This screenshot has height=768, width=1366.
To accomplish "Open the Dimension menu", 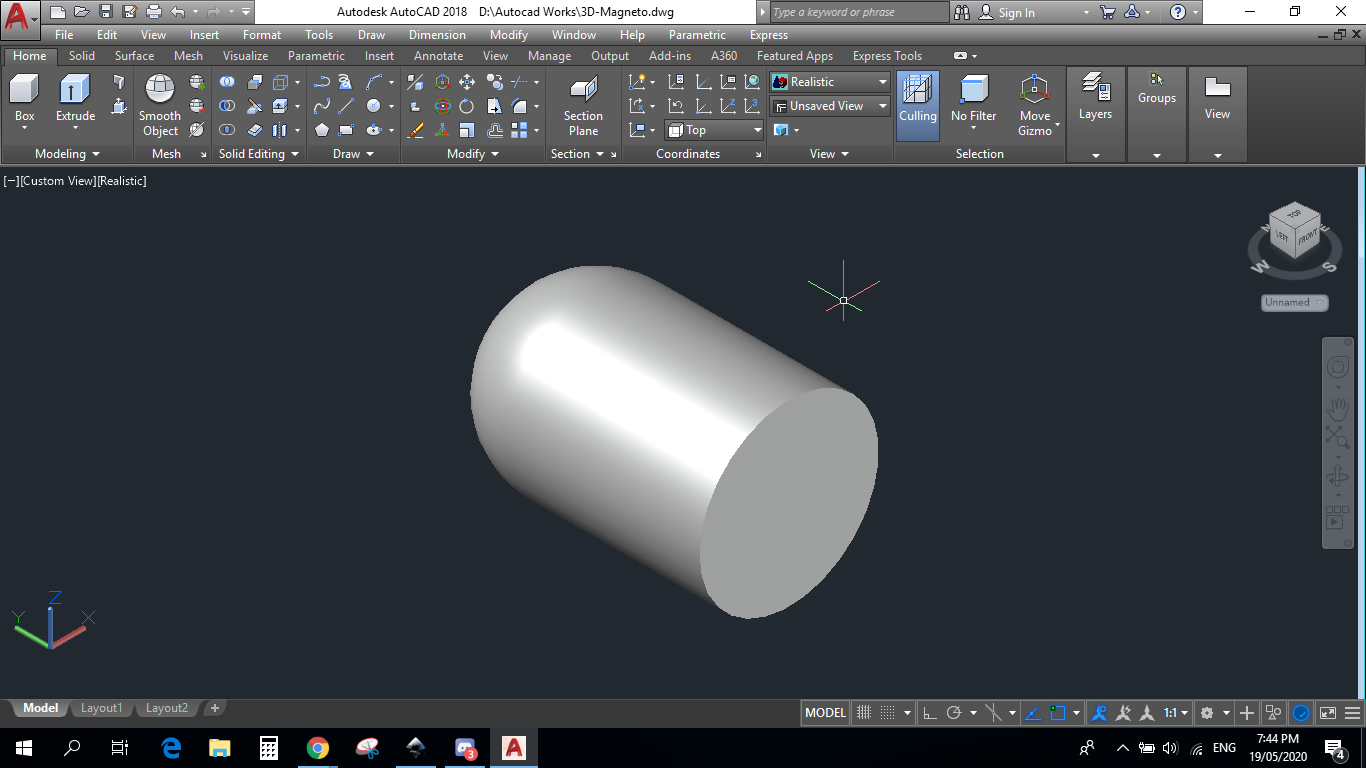I will [x=437, y=35].
